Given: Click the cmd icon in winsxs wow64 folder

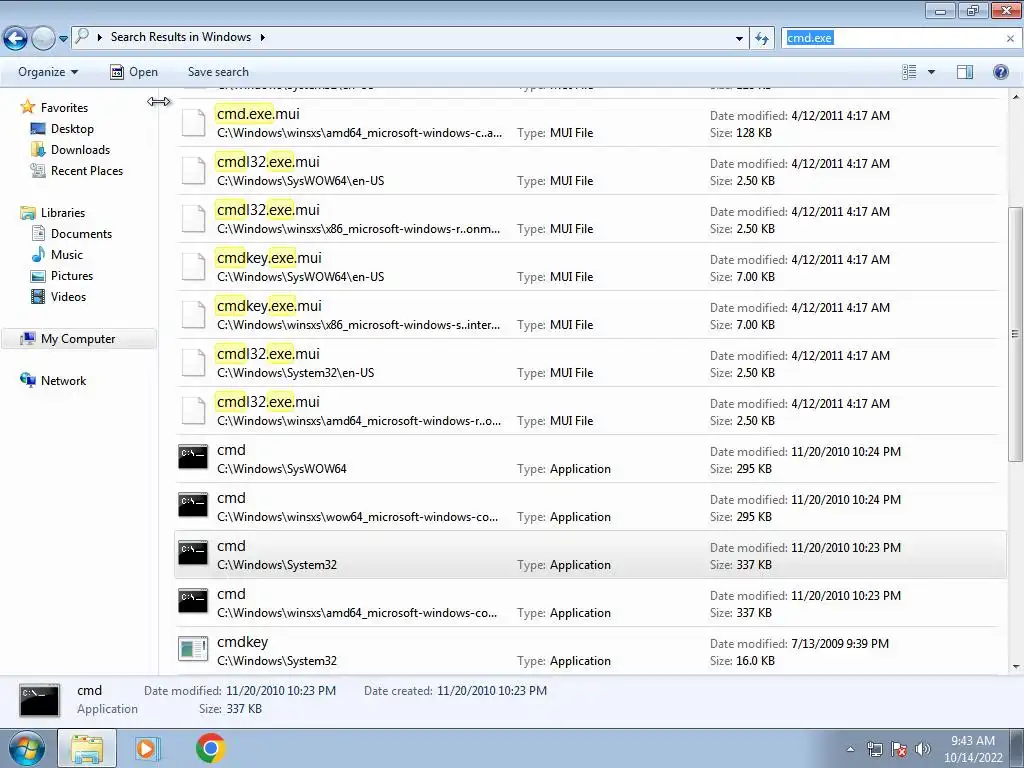Looking at the screenshot, I should tap(193, 505).
